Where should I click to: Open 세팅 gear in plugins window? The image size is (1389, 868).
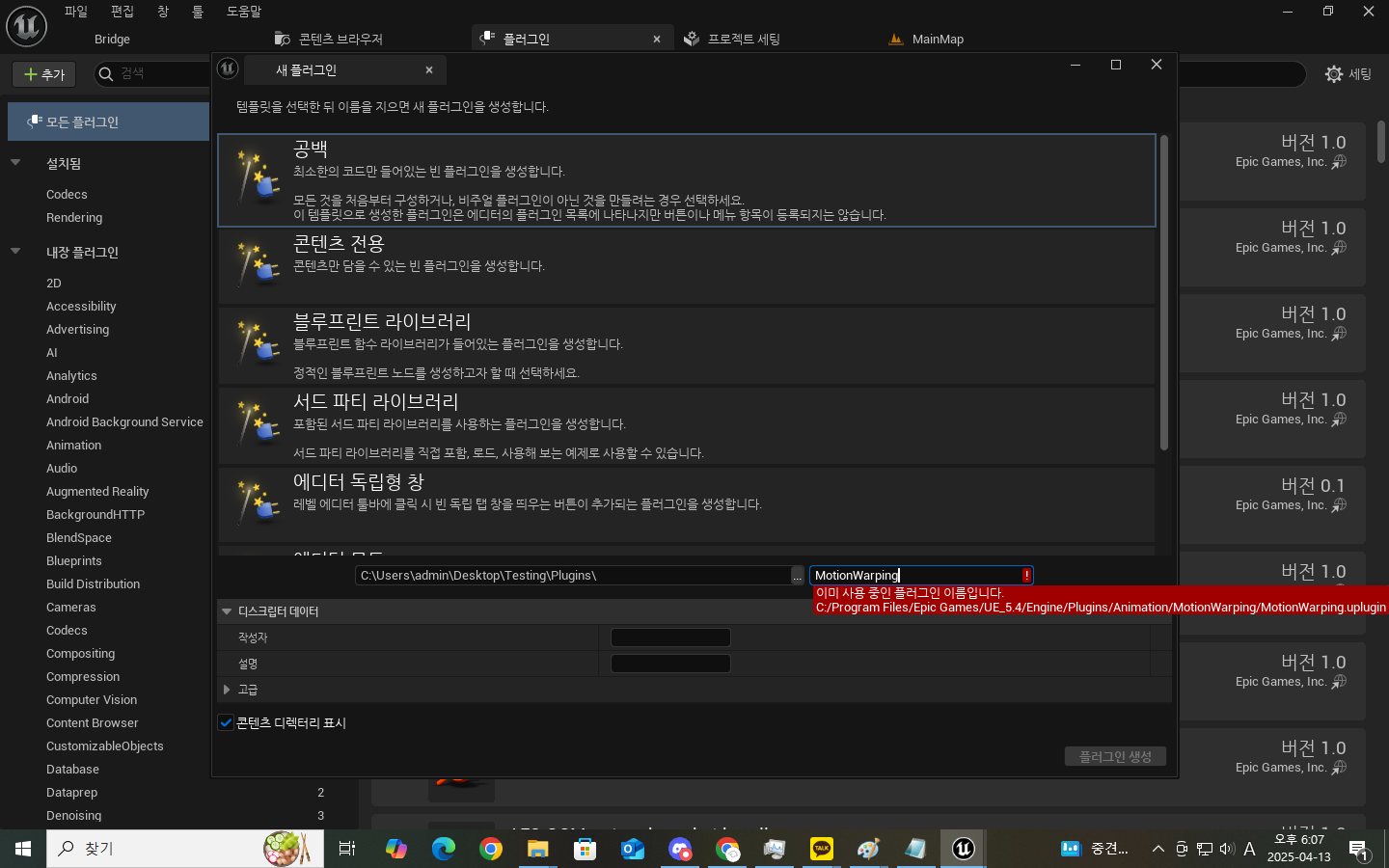coord(1348,74)
